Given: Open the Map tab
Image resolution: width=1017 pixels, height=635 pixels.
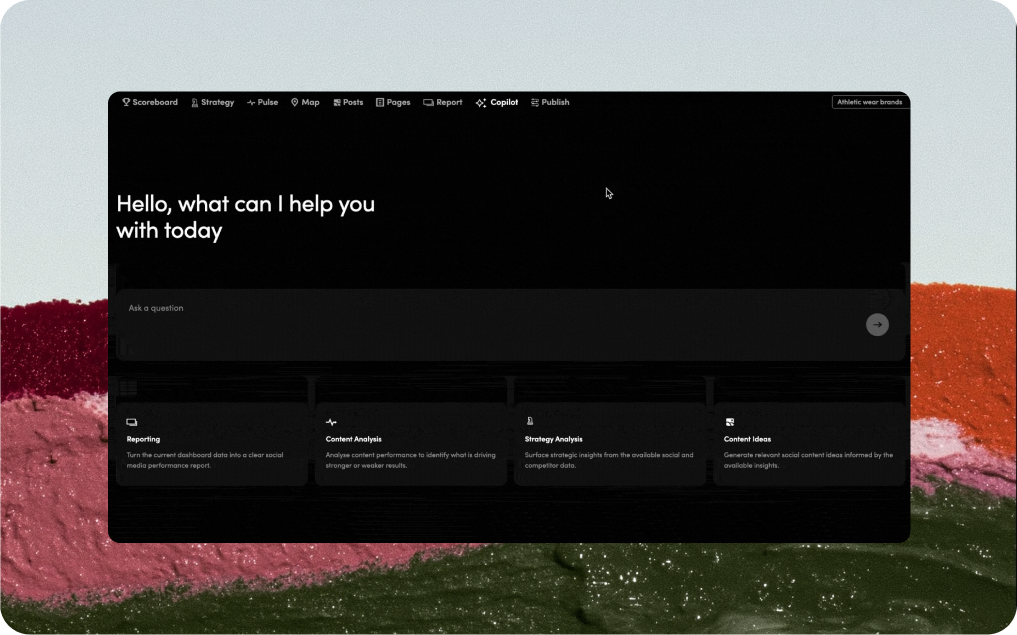Looking at the screenshot, I should [x=305, y=102].
